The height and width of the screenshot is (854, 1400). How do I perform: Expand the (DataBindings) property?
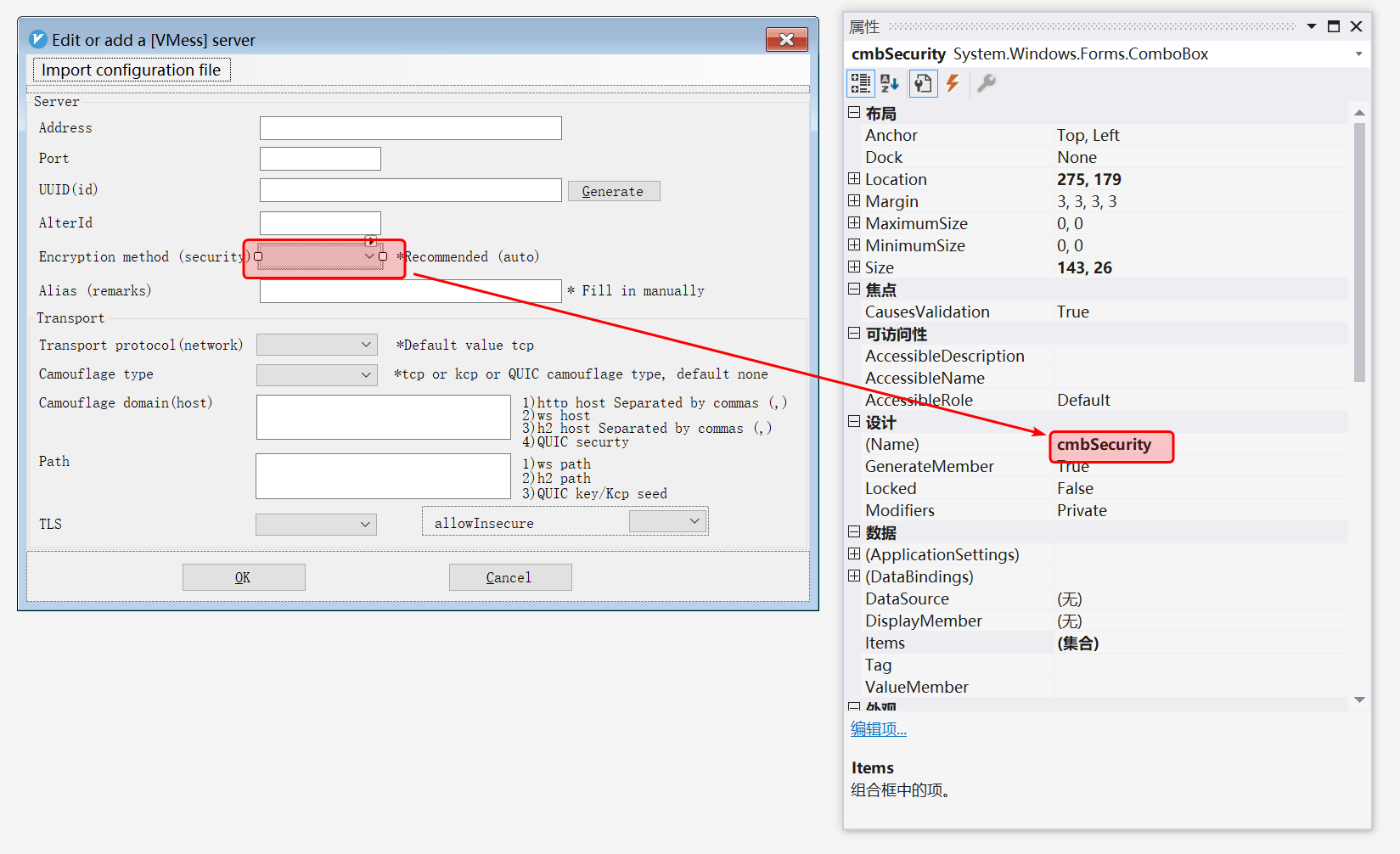point(854,576)
